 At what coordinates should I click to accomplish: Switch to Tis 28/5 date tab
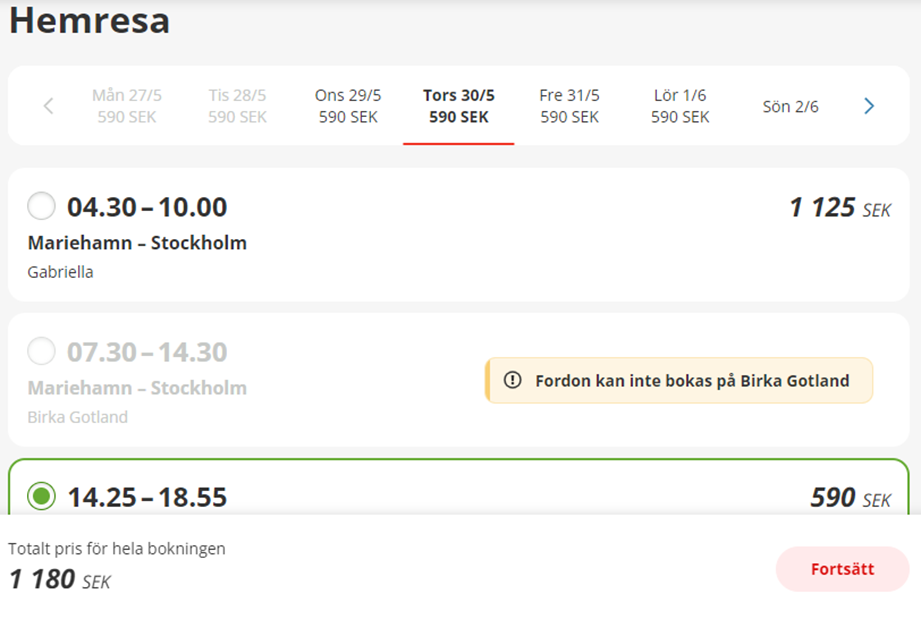tap(237, 106)
